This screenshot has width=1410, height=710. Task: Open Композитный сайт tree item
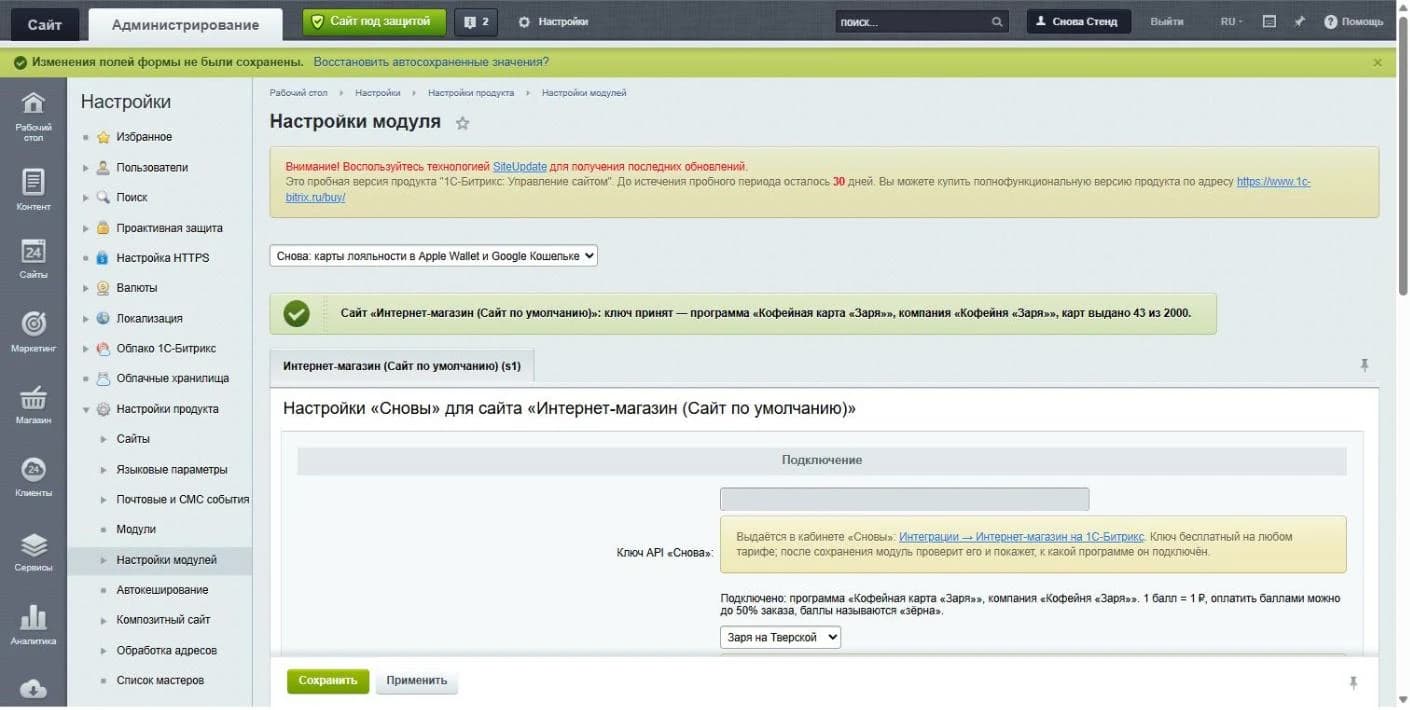(x=163, y=620)
